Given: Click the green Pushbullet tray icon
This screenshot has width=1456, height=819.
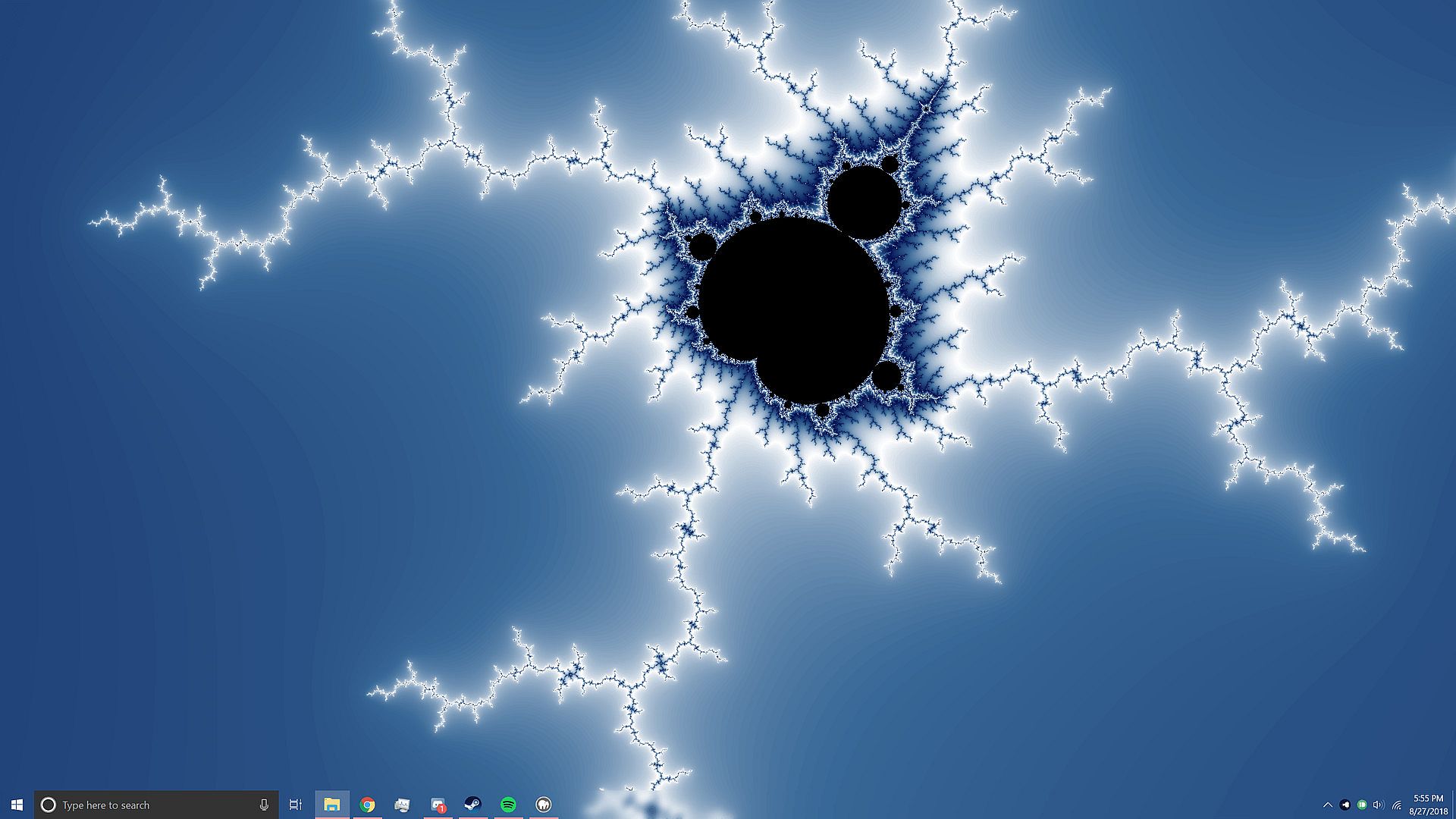Looking at the screenshot, I should [1362, 805].
